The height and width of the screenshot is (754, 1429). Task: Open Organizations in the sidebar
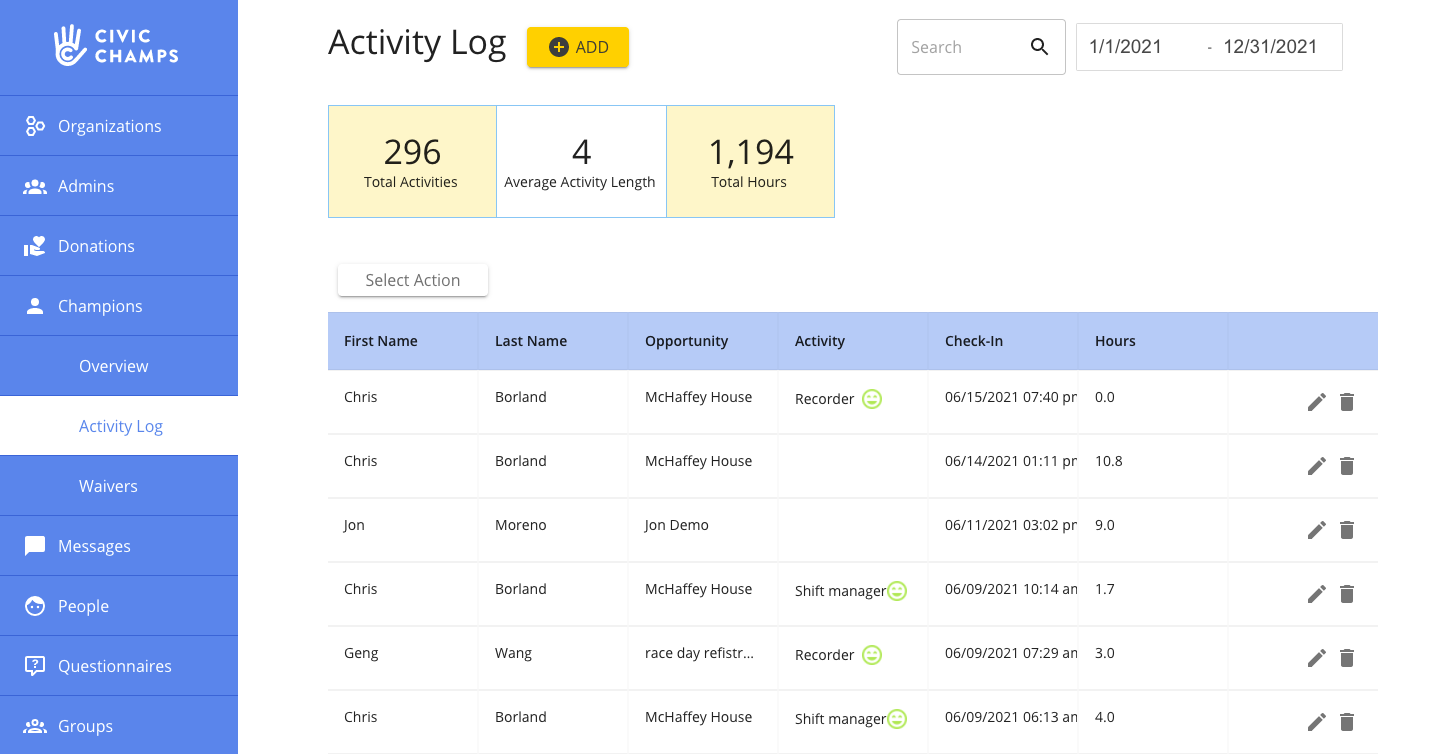(109, 126)
